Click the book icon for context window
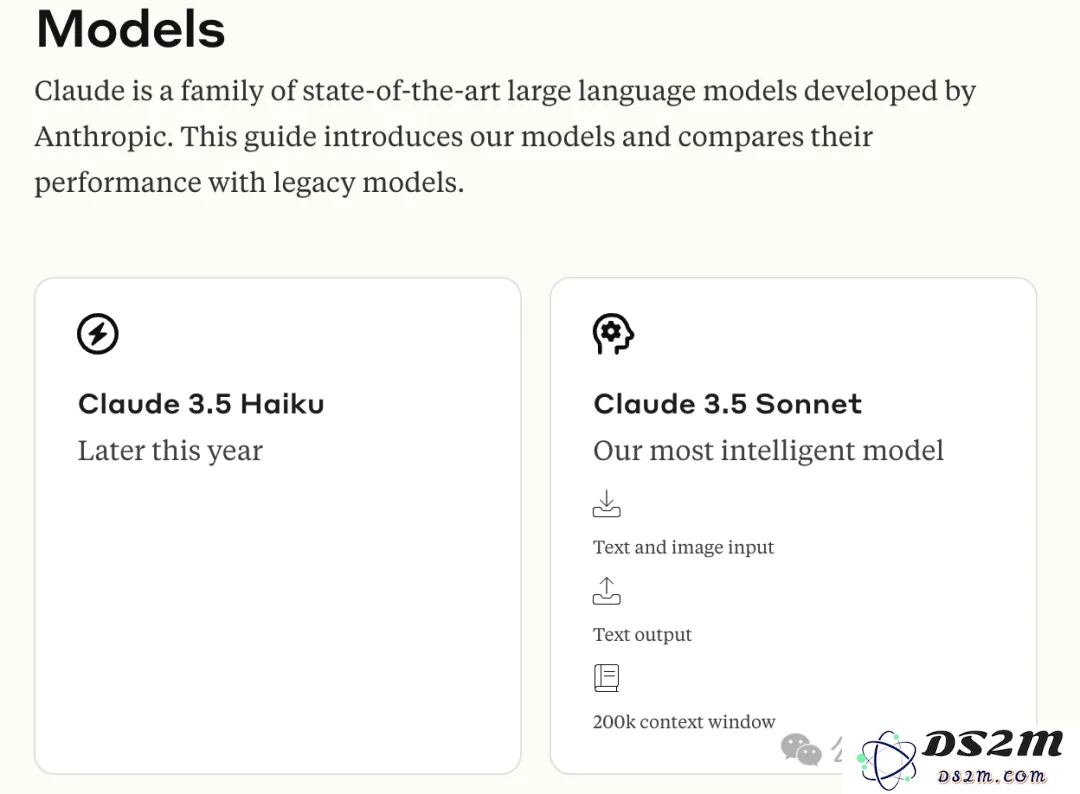Image resolution: width=1080 pixels, height=794 pixels. click(606, 678)
